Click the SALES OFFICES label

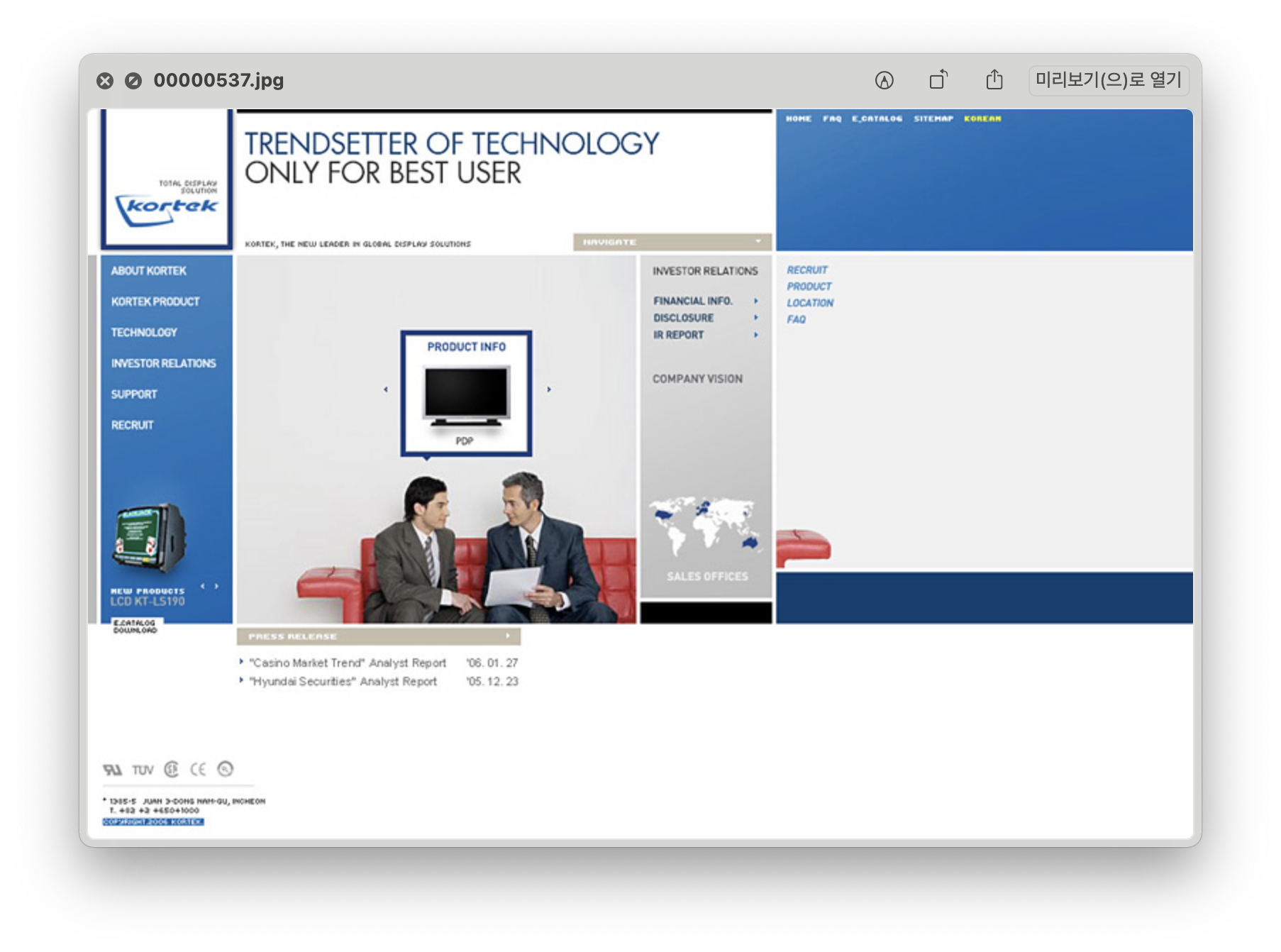coord(707,577)
